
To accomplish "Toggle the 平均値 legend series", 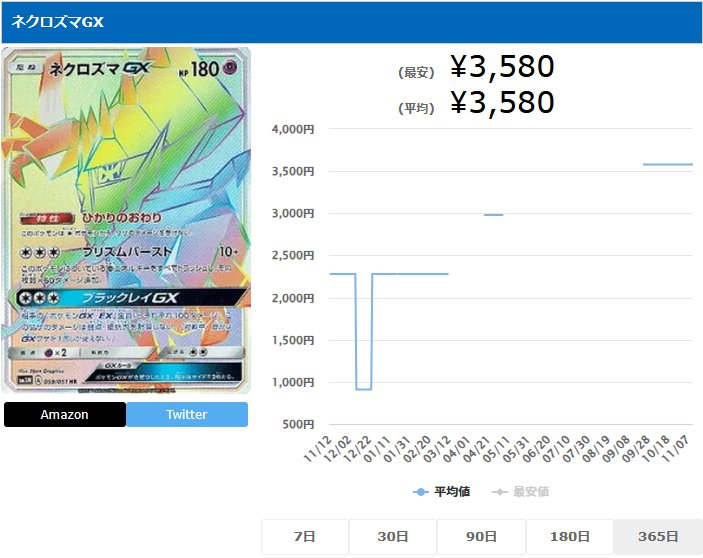I will (x=442, y=492).
